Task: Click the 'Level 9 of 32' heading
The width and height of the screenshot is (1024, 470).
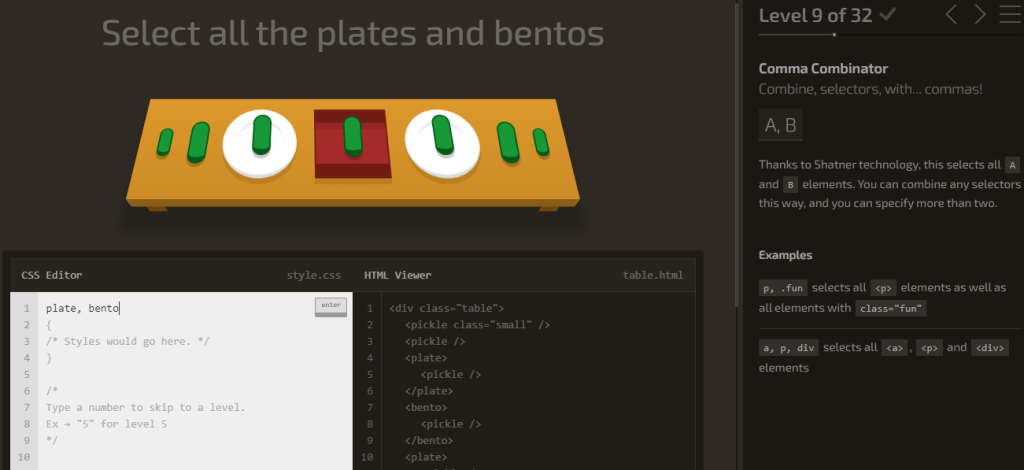Action: click(816, 15)
